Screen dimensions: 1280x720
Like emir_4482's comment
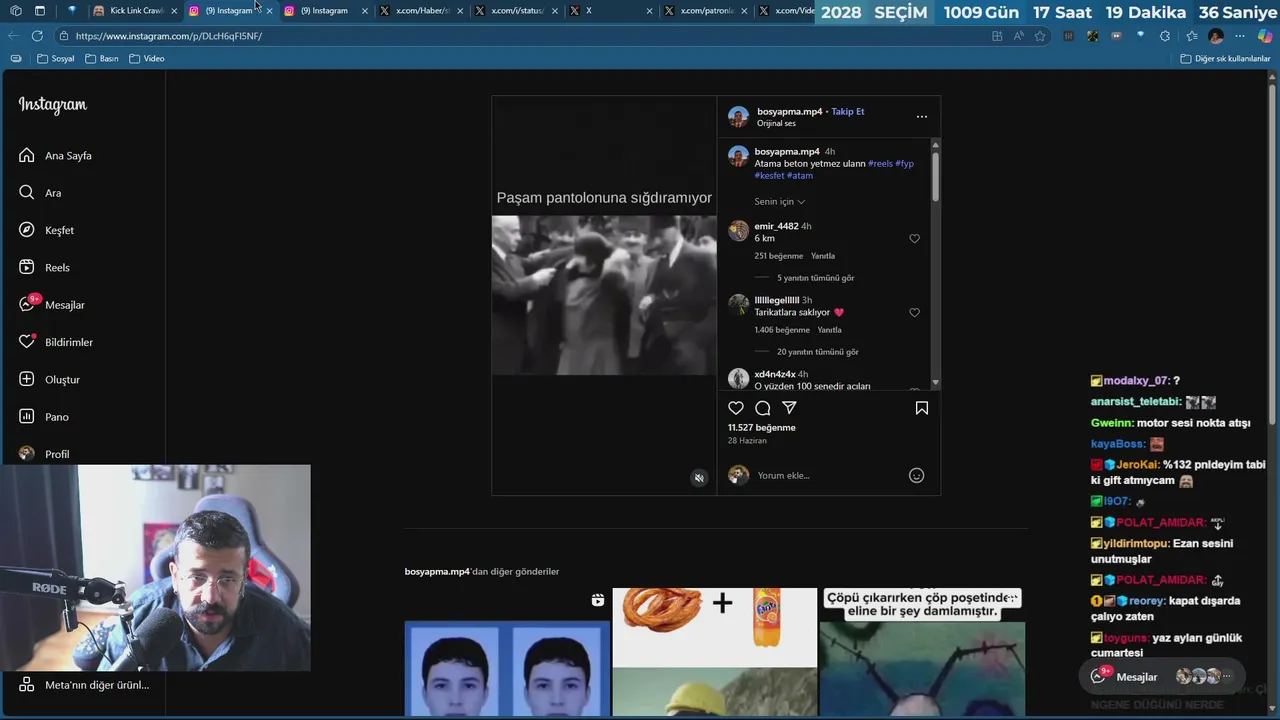tap(914, 239)
